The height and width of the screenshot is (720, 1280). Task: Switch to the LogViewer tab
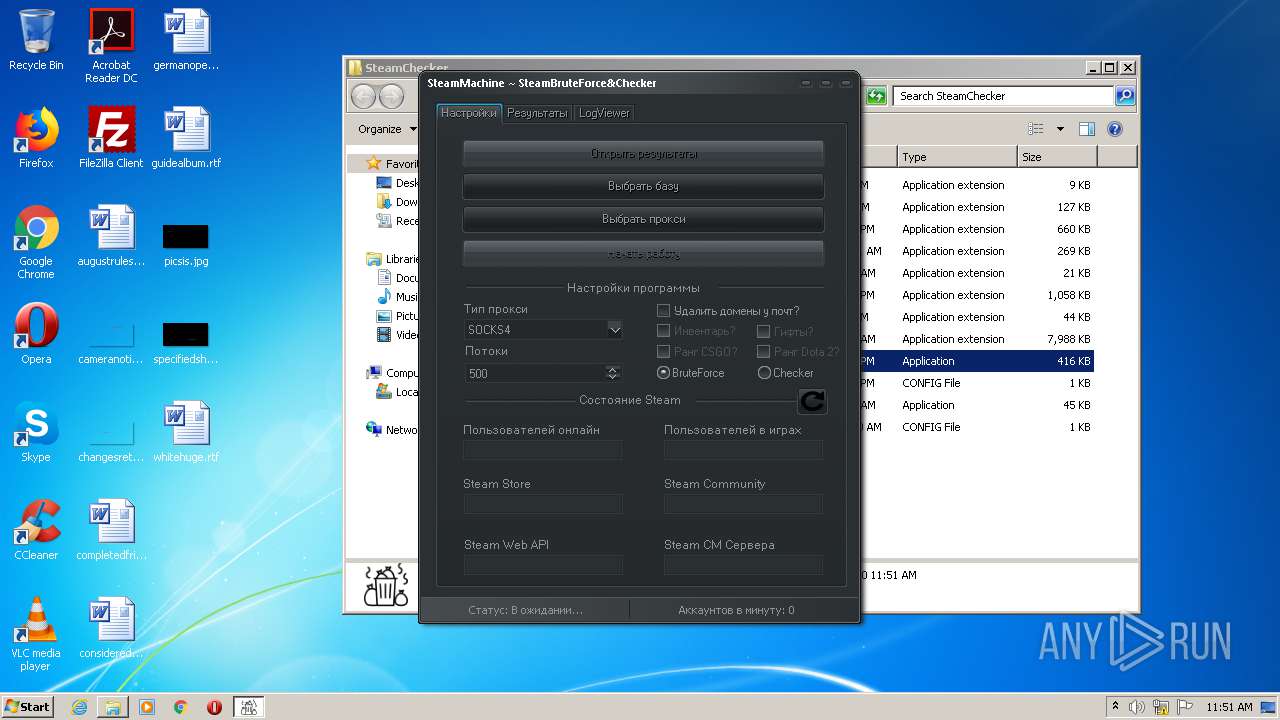coord(604,113)
